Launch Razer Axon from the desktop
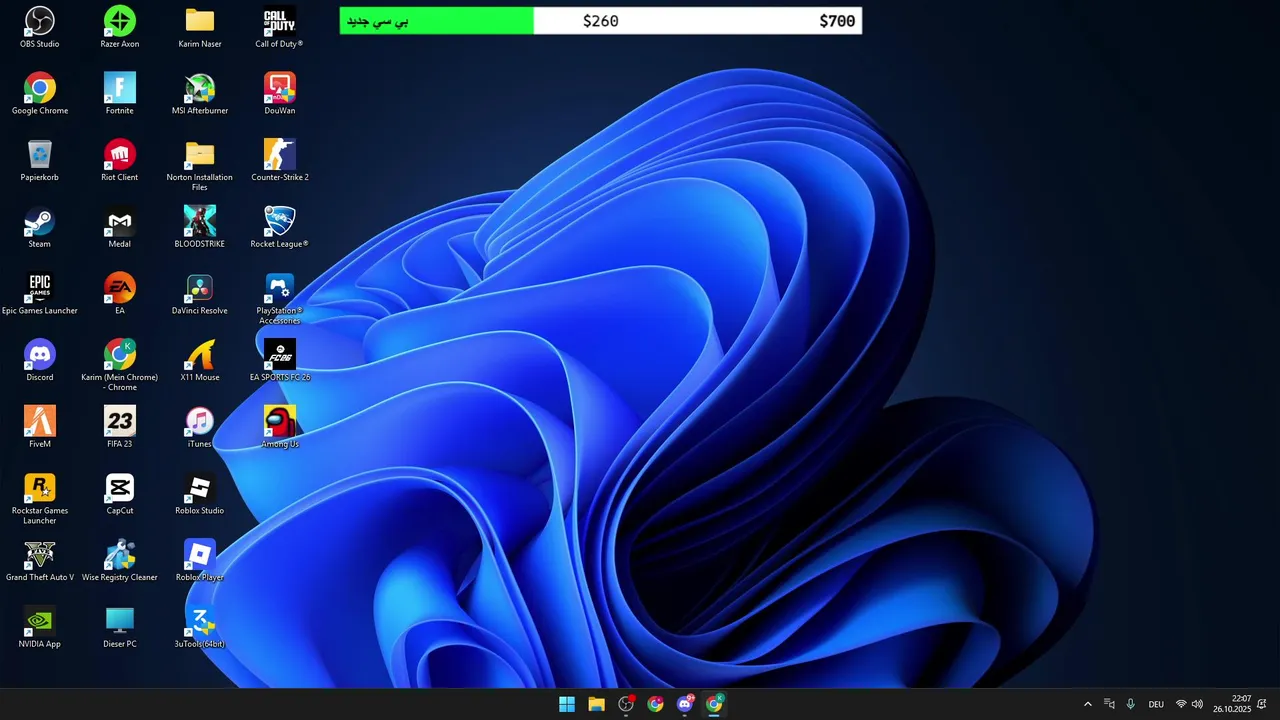This screenshot has width=1280, height=720. [x=120, y=27]
